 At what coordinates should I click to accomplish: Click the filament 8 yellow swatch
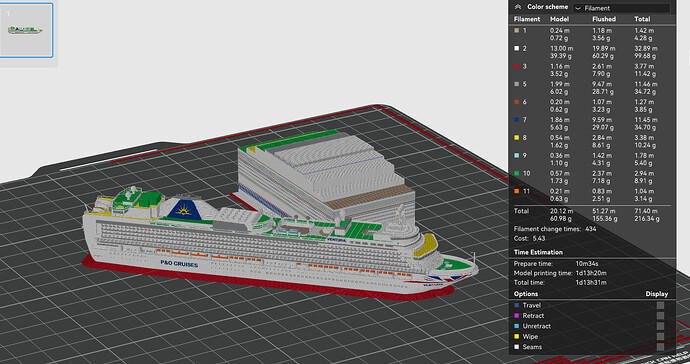point(517,138)
